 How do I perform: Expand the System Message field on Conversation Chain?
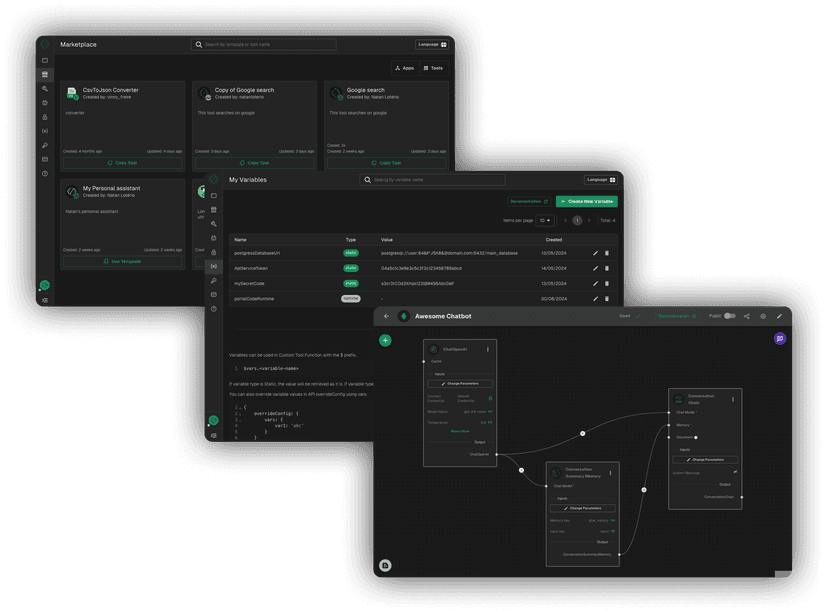[735, 472]
